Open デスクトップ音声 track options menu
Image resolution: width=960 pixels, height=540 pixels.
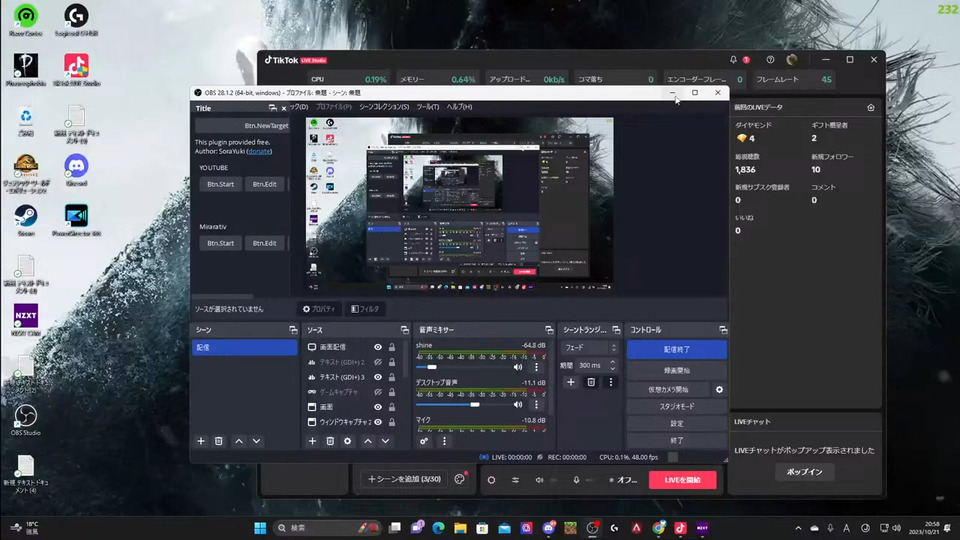pos(537,405)
